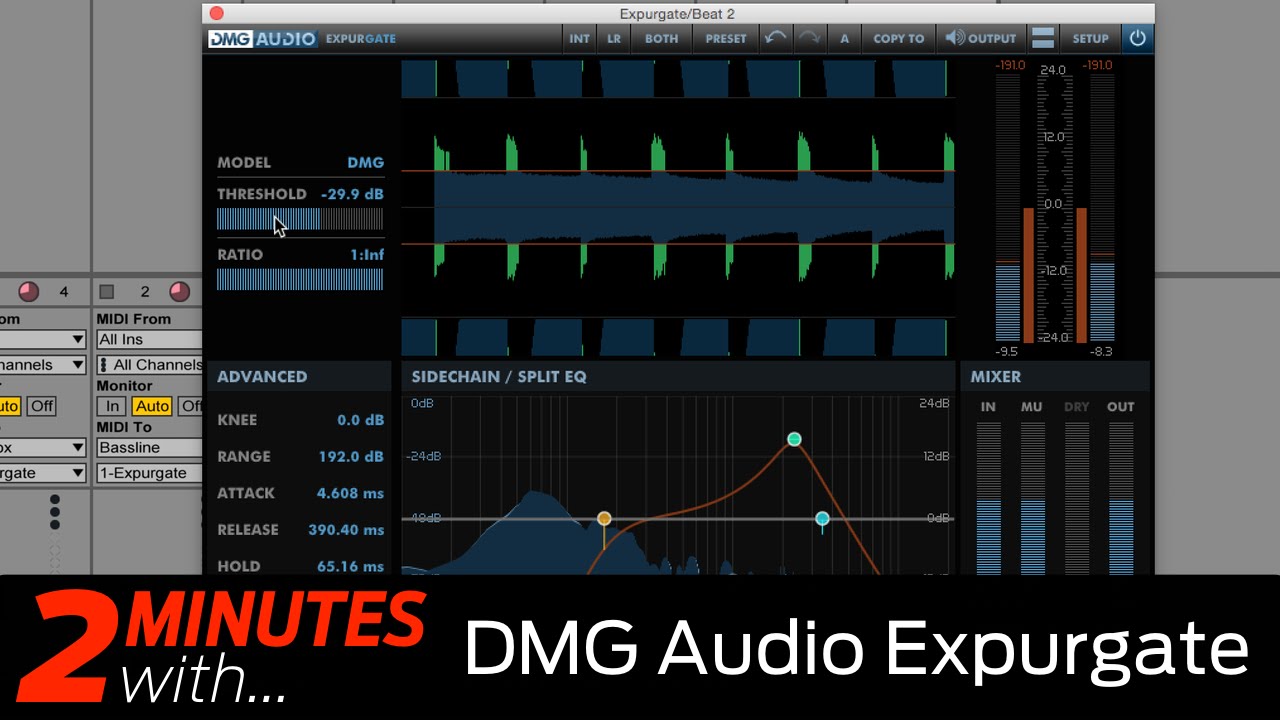1280x720 pixels.
Task: Toggle the BOTH channels button
Action: pyautogui.click(x=661, y=38)
